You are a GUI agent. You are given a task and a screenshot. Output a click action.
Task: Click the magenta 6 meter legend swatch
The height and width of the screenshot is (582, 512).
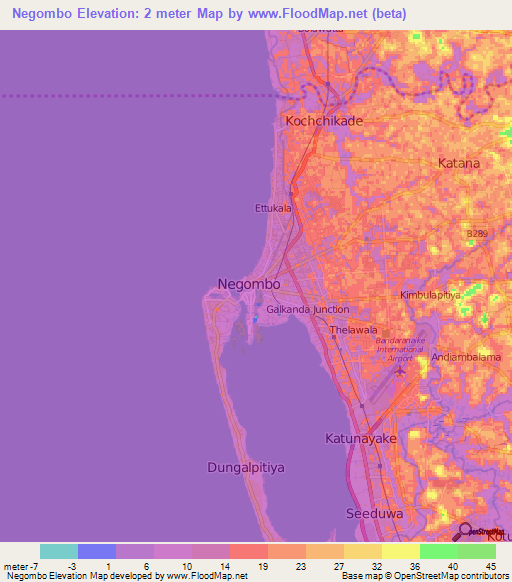(173, 552)
